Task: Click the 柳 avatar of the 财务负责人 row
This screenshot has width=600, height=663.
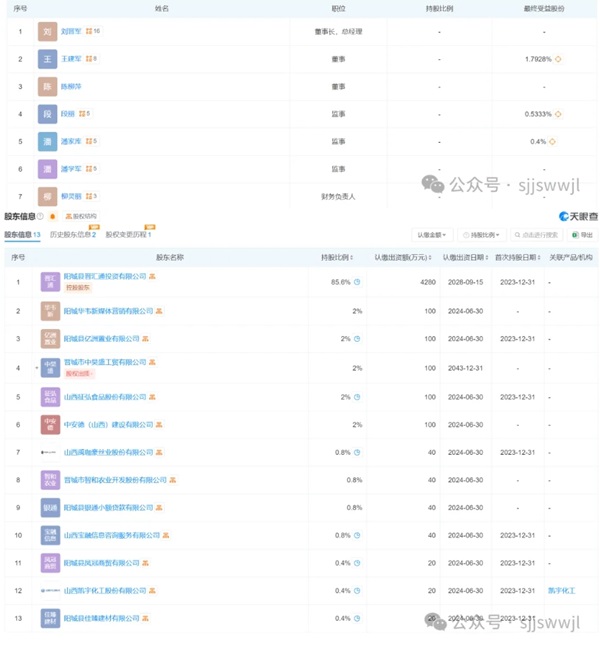Action: 47,196
